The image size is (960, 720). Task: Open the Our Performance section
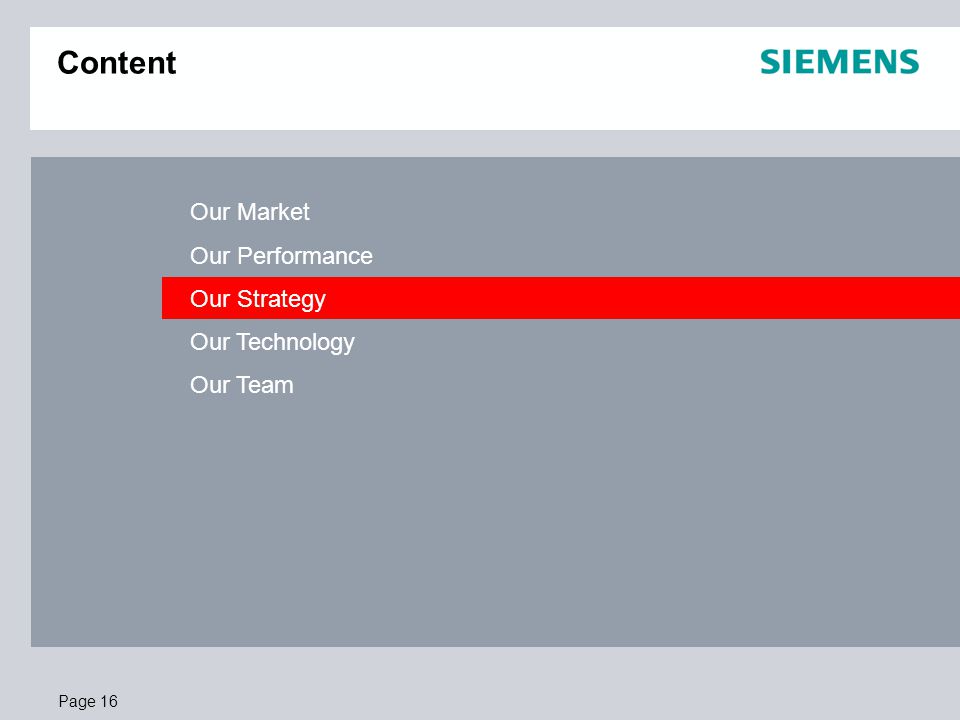coord(281,256)
